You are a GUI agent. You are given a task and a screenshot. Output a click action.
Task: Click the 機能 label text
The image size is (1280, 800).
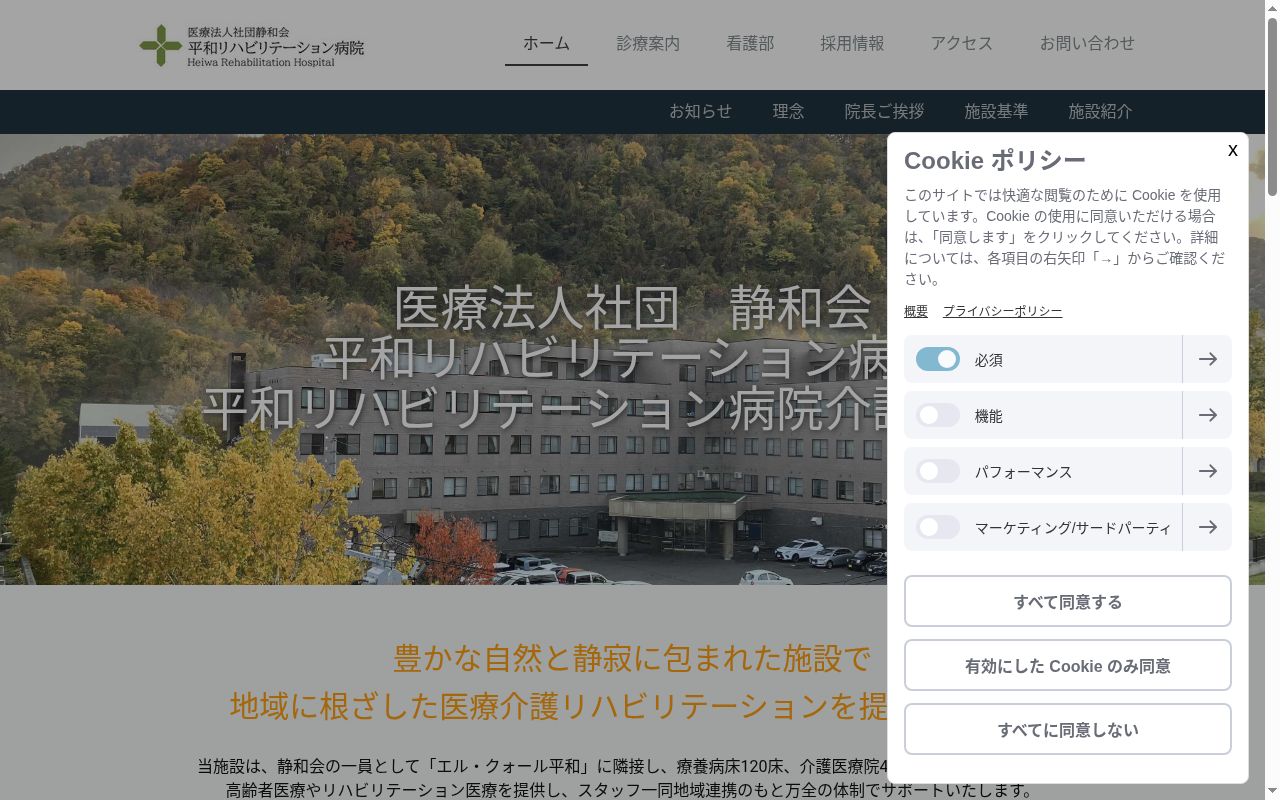989,416
